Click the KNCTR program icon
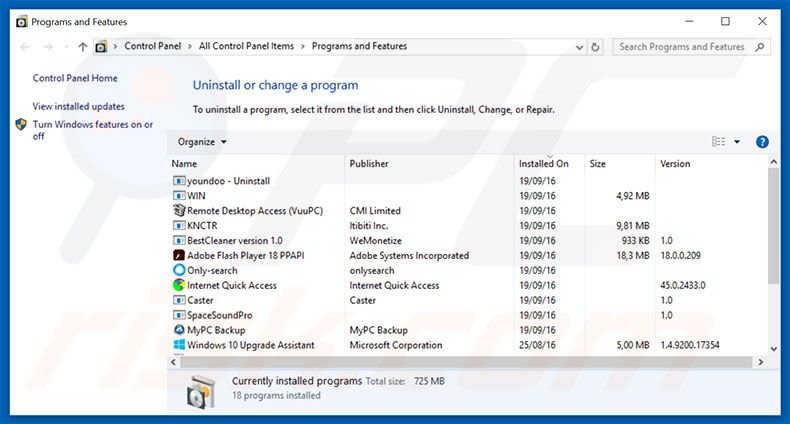The height and width of the screenshot is (424, 790). pos(179,225)
